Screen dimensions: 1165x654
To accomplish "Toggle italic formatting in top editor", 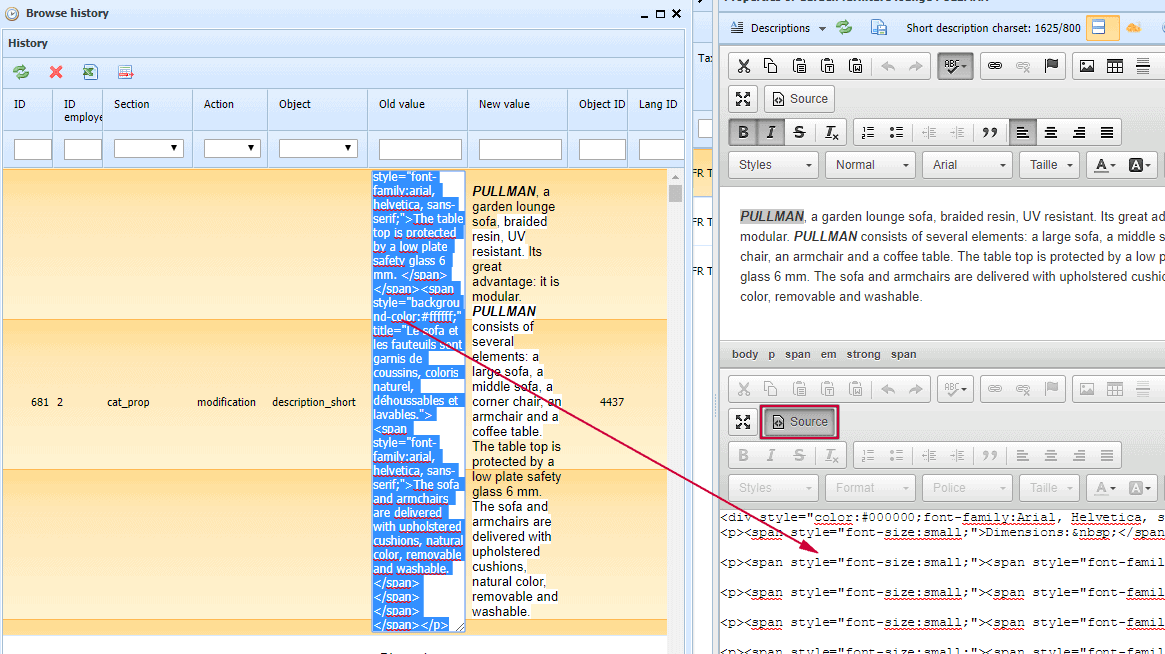I will click(771, 132).
